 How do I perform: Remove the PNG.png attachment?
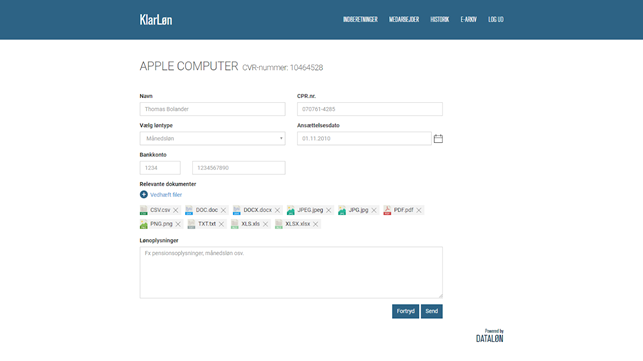click(178, 224)
